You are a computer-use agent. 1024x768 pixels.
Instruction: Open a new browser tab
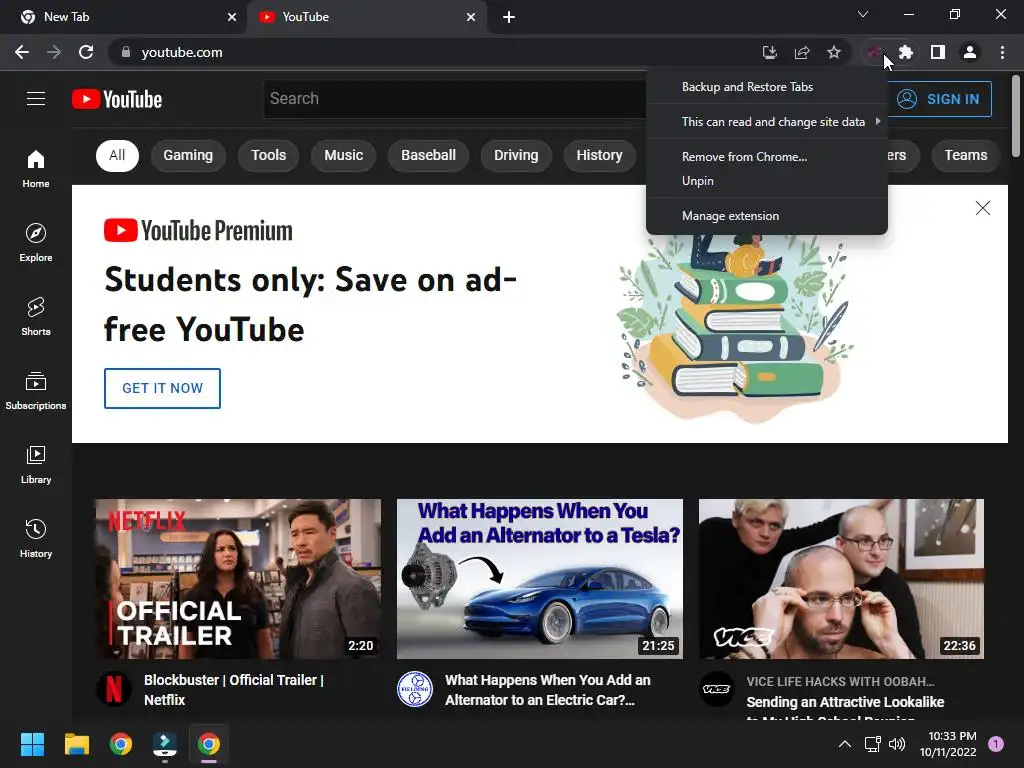(x=509, y=17)
